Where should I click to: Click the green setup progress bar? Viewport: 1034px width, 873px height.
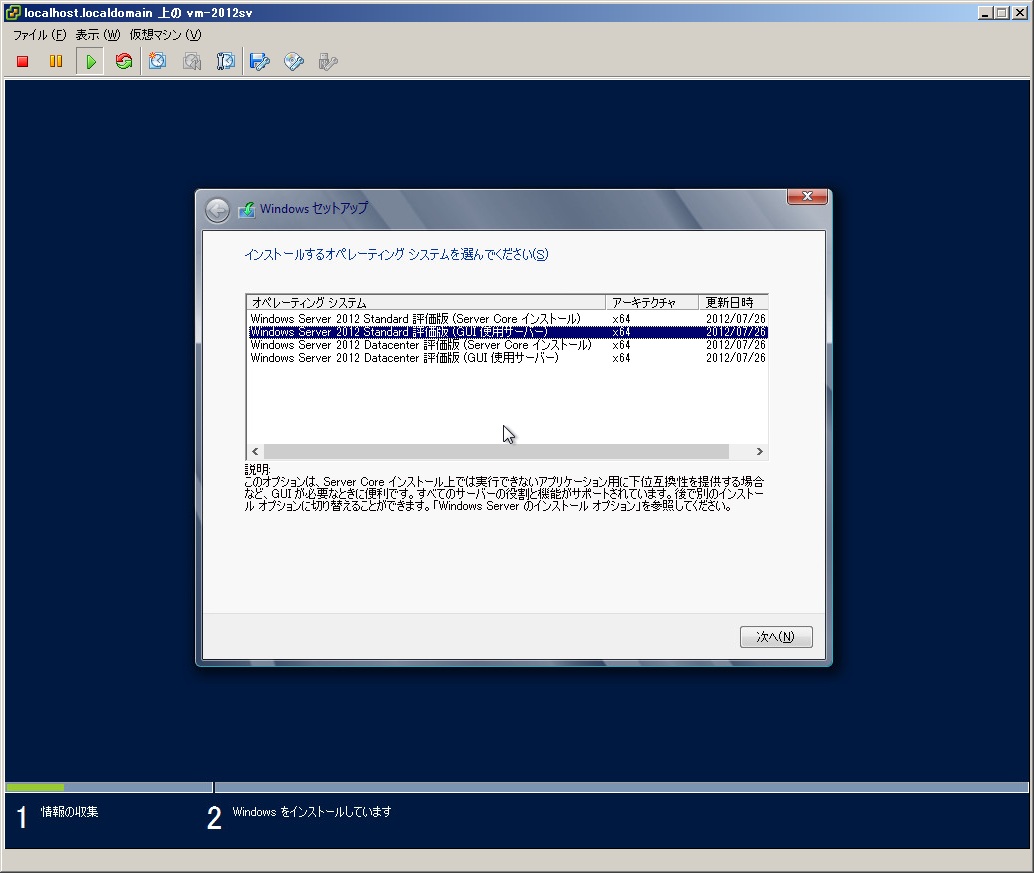point(35,787)
